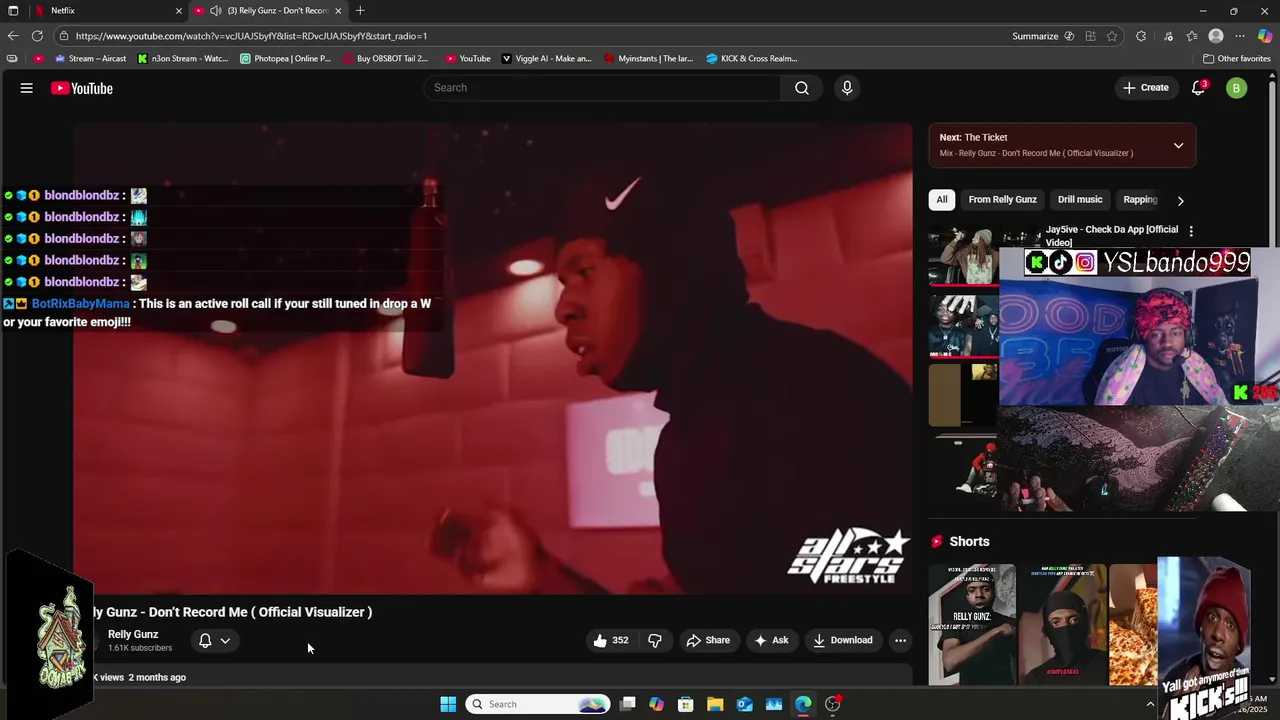
Task: Click the Create button
Action: click(x=1145, y=88)
